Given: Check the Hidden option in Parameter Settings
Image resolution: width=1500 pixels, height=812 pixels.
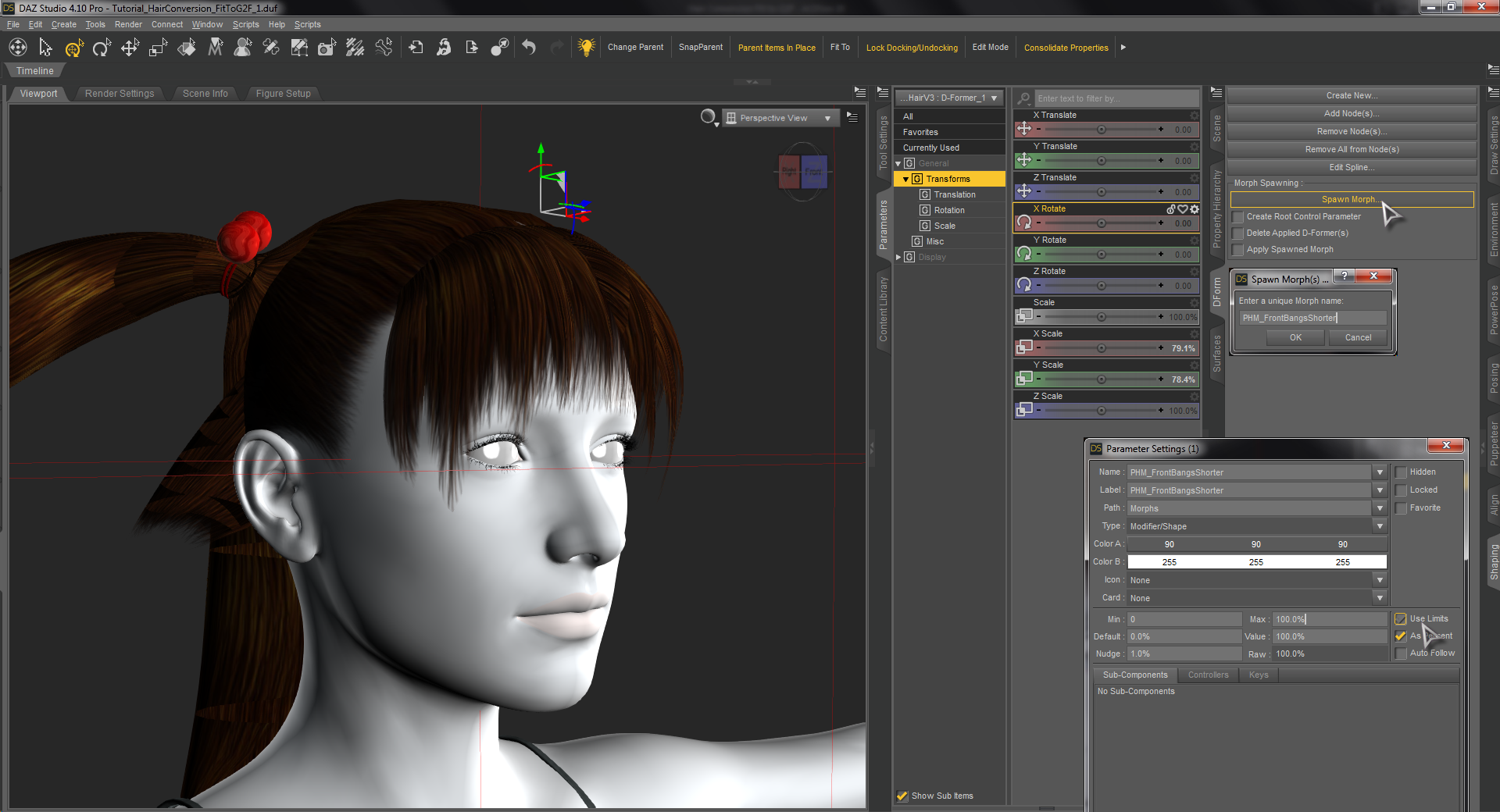Looking at the screenshot, I should click(1401, 472).
